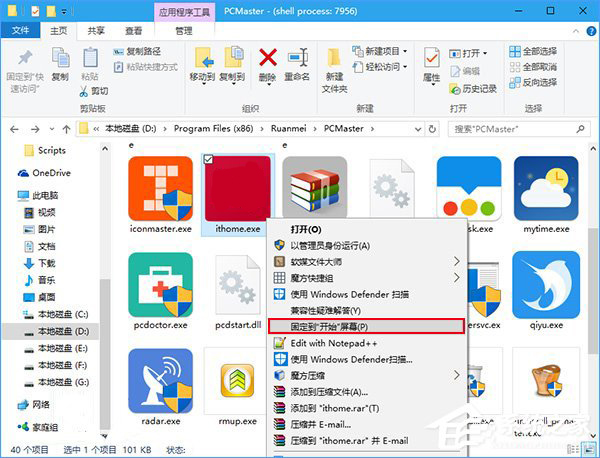Viewport: 600px width, 458px height.
Task: Open the Move to (移动到) menu
Action: pyautogui.click(x=203, y=66)
